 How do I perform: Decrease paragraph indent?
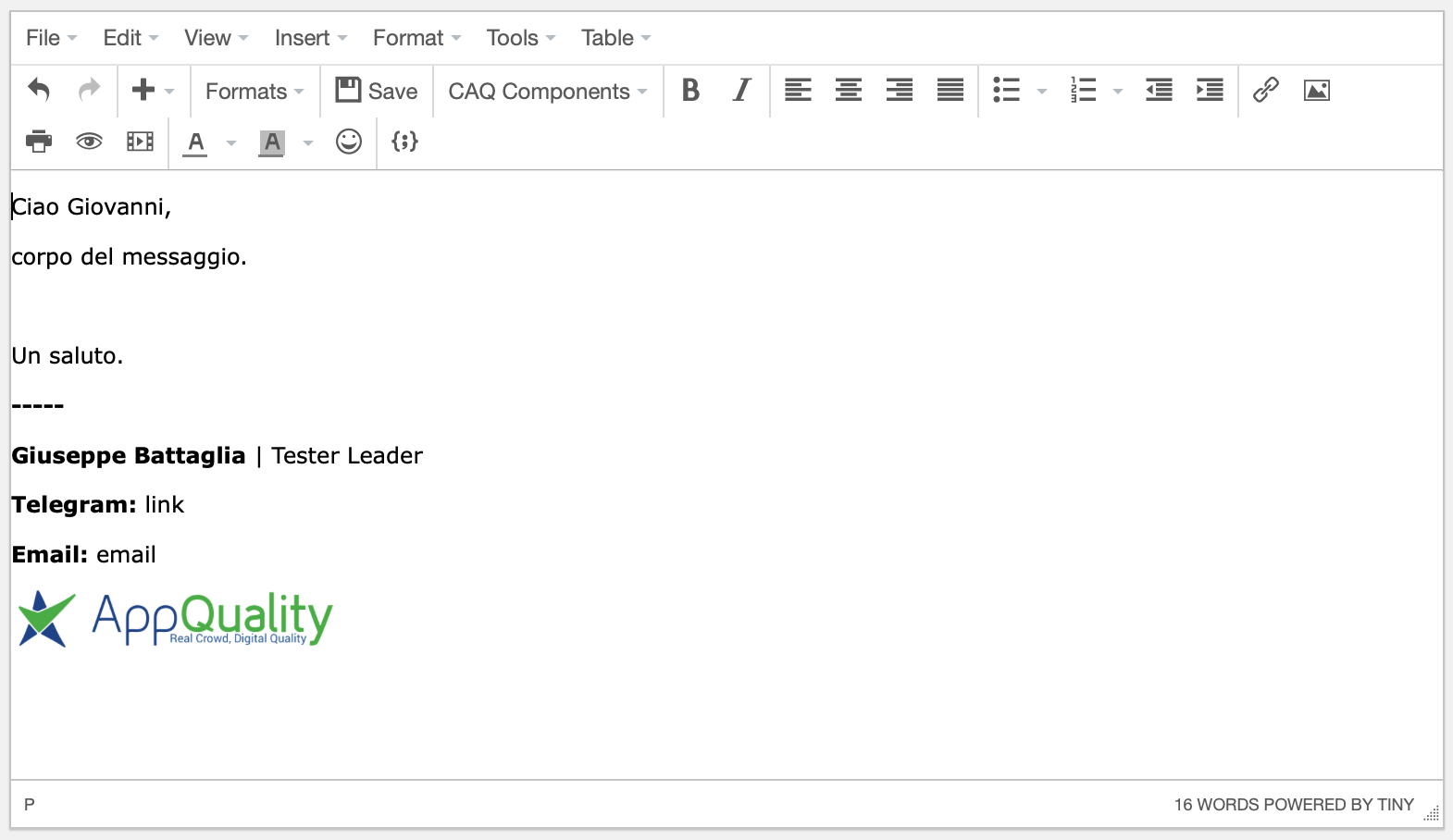coord(1159,90)
